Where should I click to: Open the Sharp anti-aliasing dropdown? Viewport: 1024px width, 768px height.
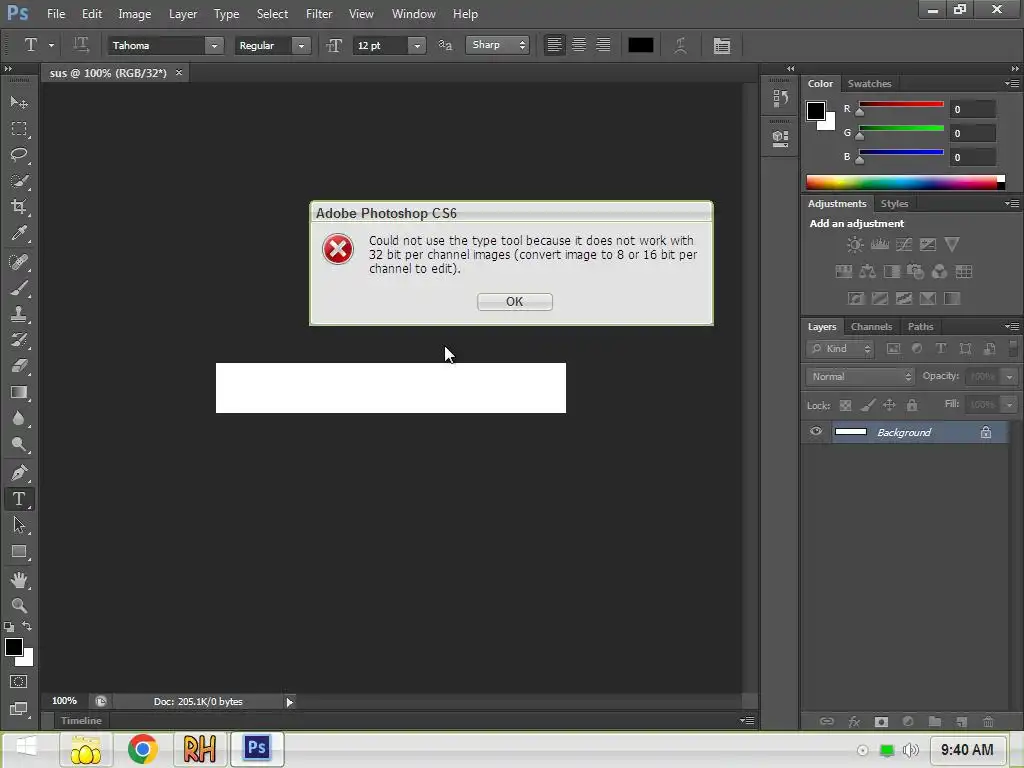coord(497,45)
